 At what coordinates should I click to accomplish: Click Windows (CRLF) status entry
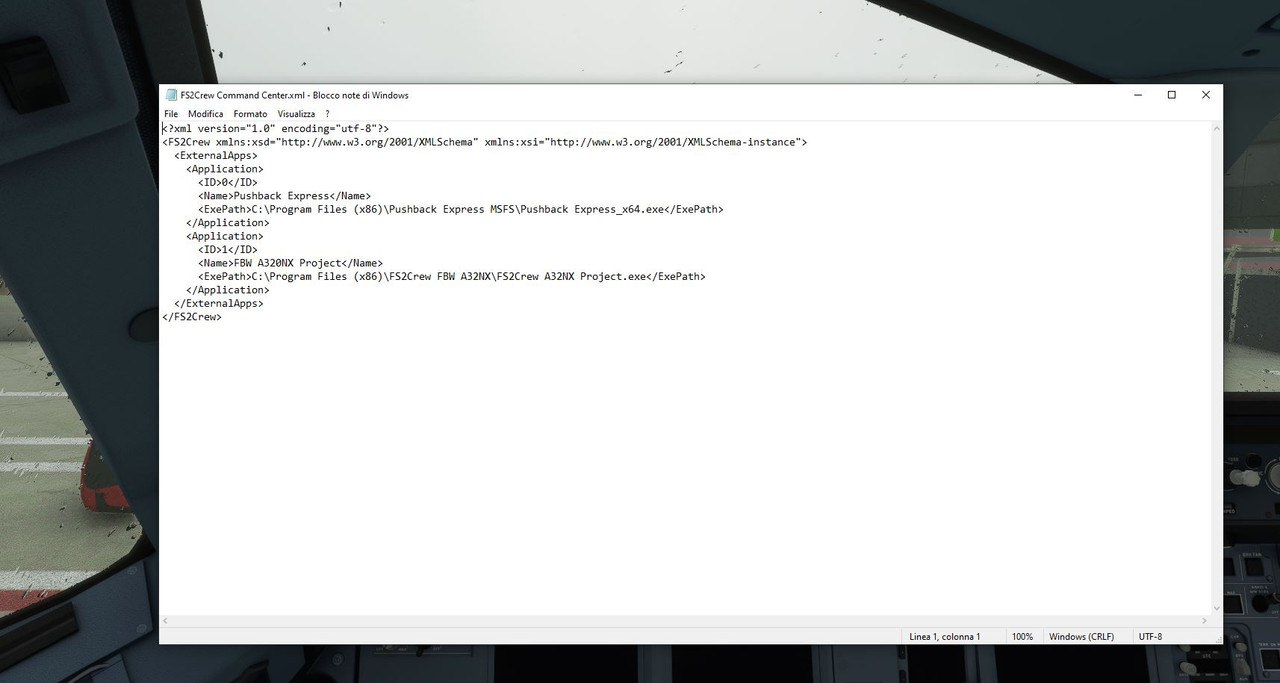pyautogui.click(x=1081, y=636)
